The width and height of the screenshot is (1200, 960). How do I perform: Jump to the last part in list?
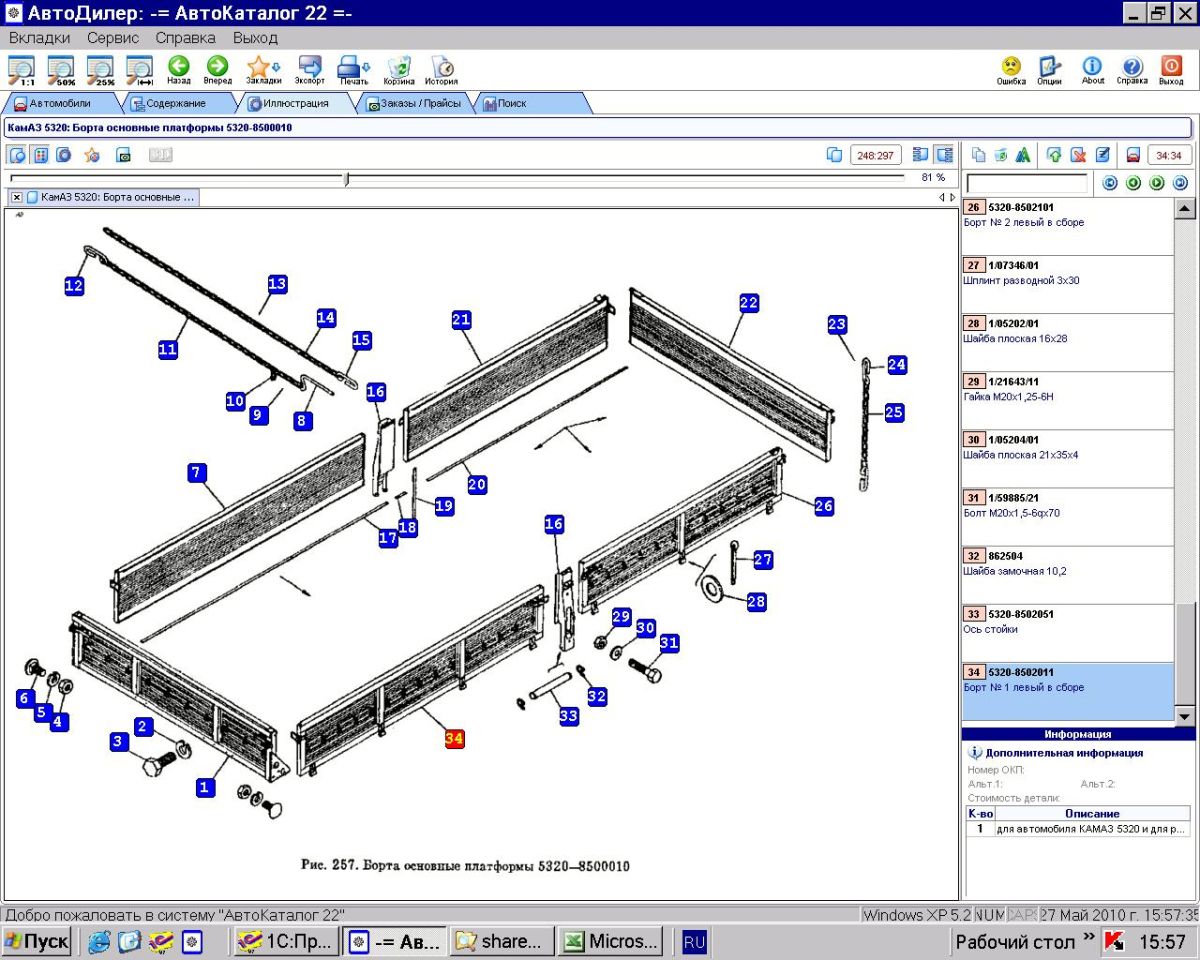click(1179, 183)
